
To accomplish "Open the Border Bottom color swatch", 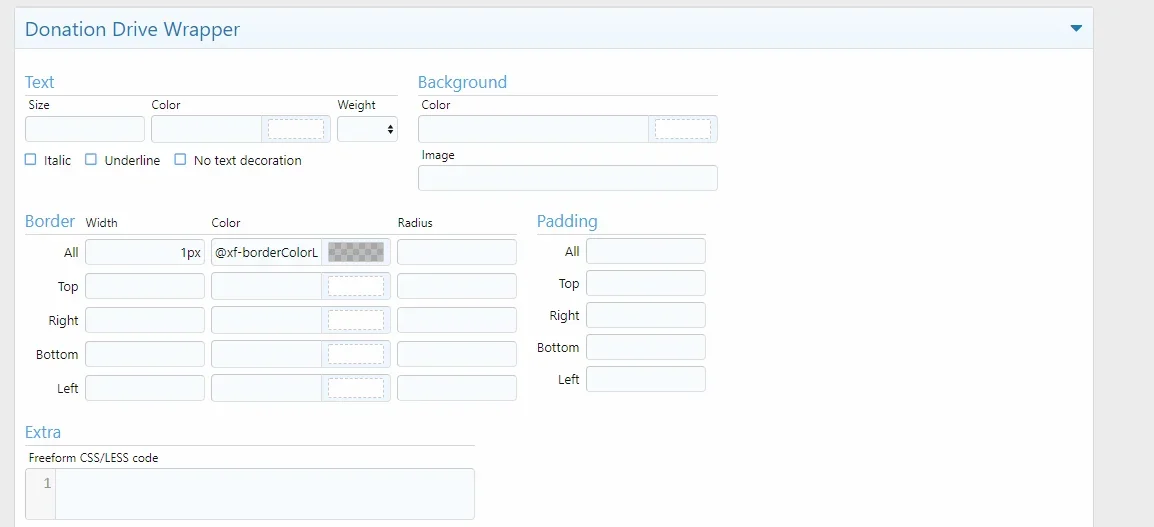I will (x=356, y=354).
